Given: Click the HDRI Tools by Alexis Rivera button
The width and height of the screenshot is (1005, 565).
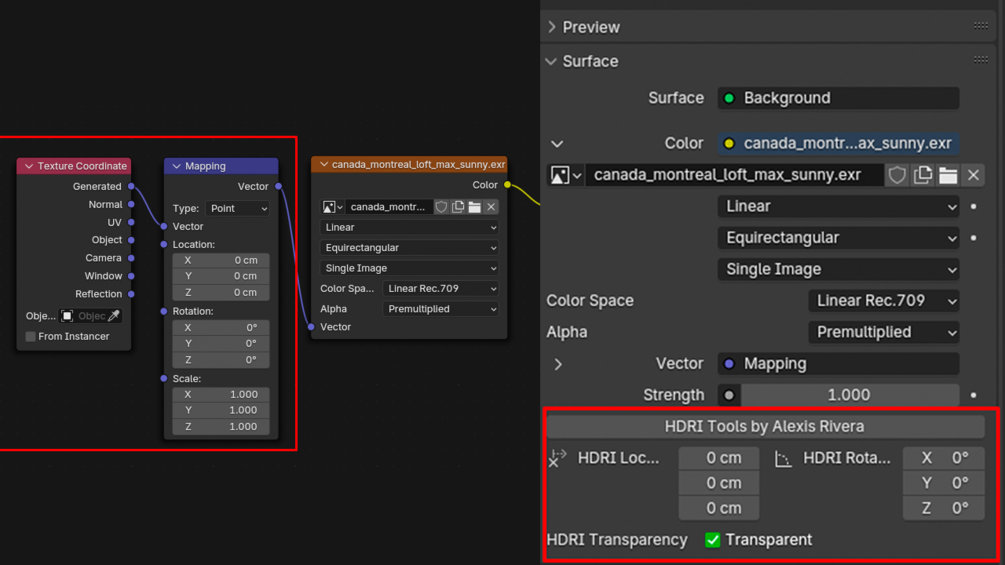Looking at the screenshot, I should 764,426.
